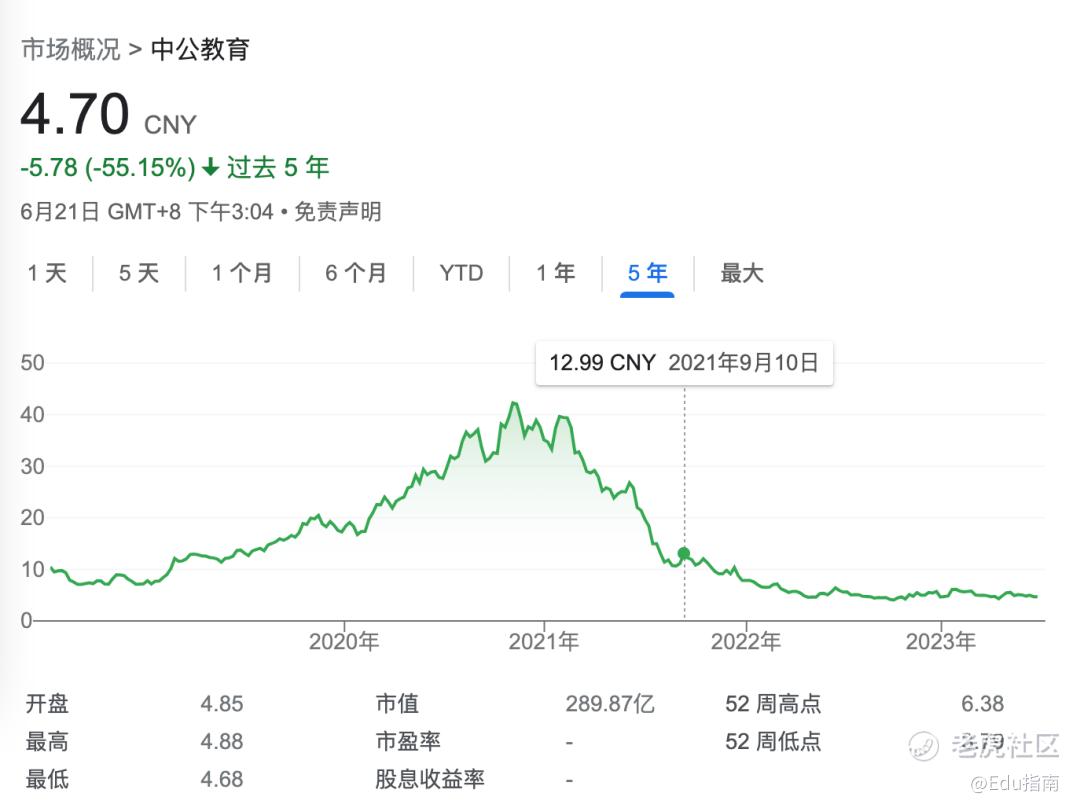Click the green data point marker on chart
The height and width of the screenshot is (808, 1080).
[x=684, y=553]
